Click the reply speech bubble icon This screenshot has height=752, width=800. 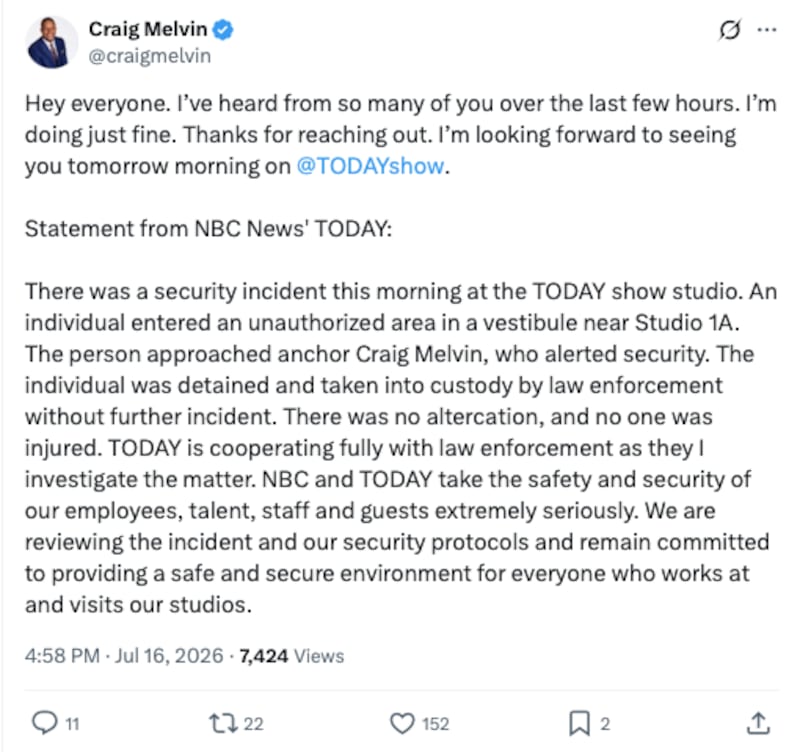tap(45, 723)
